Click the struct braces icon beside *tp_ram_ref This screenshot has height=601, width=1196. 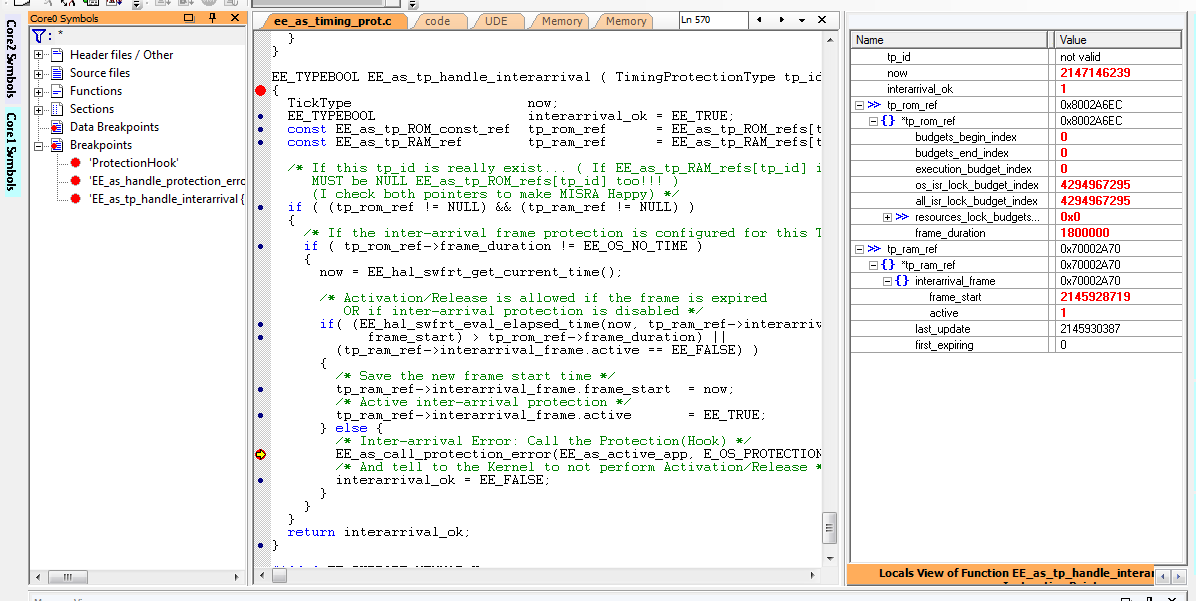[888, 265]
